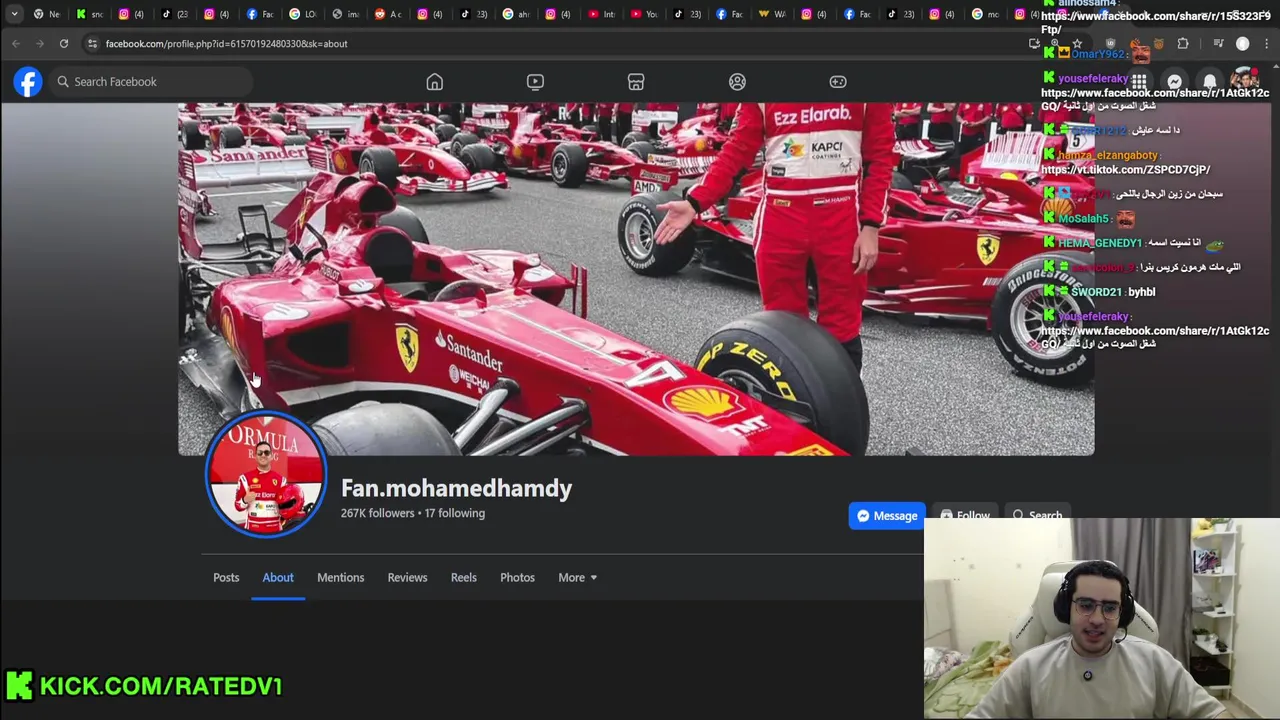1280x720 pixels.
Task: Click chat username hamza_elzangaboty
Action: [x=1108, y=155]
